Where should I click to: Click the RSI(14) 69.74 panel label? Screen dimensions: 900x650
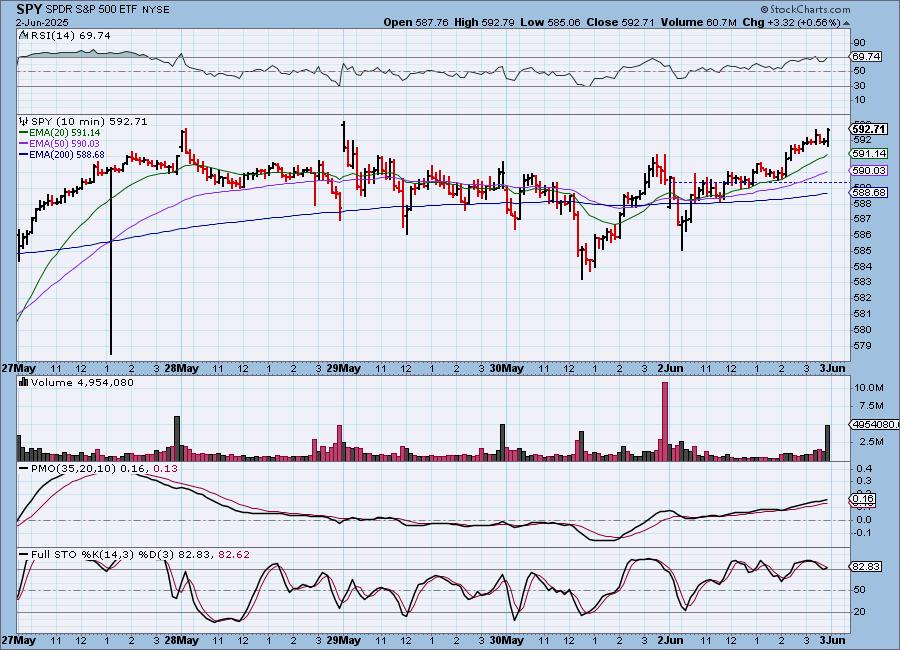(70, 36)
